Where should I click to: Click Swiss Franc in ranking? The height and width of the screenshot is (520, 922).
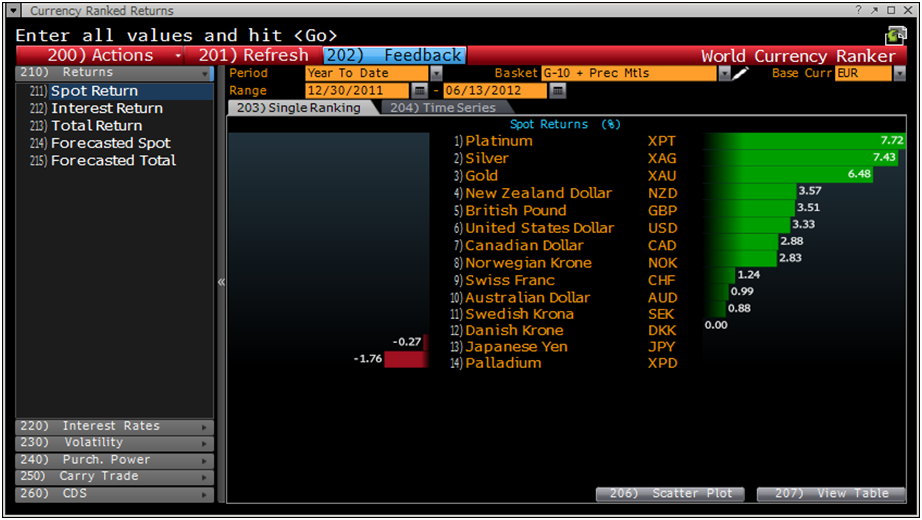[x=510, y=280]
